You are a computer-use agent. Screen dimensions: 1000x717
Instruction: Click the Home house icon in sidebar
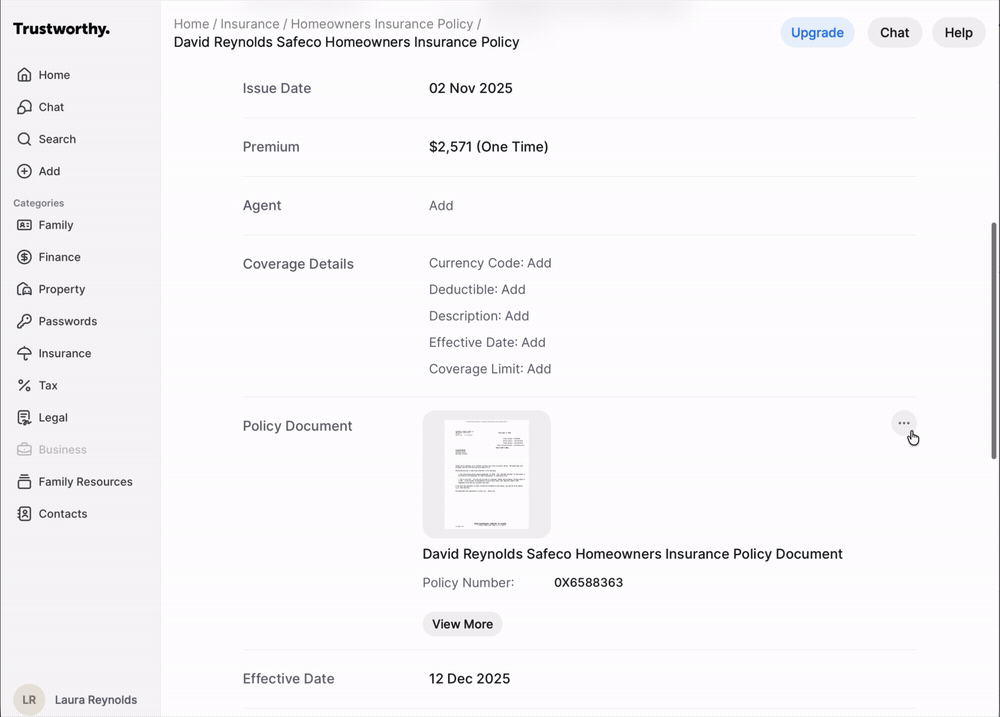(24, 75)
